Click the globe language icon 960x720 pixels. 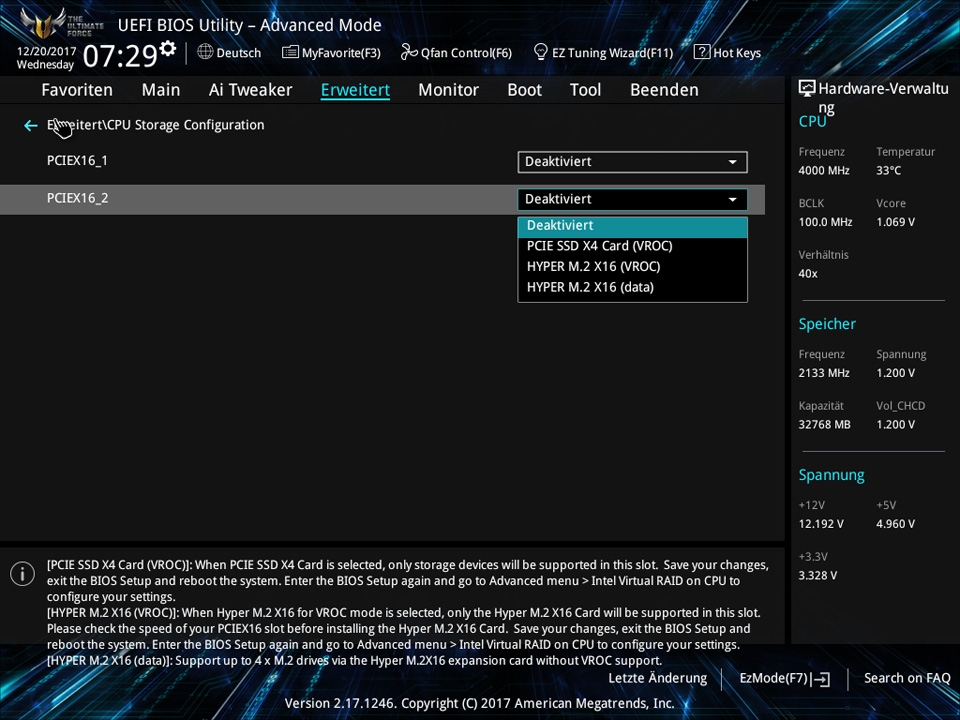point(205,52)
